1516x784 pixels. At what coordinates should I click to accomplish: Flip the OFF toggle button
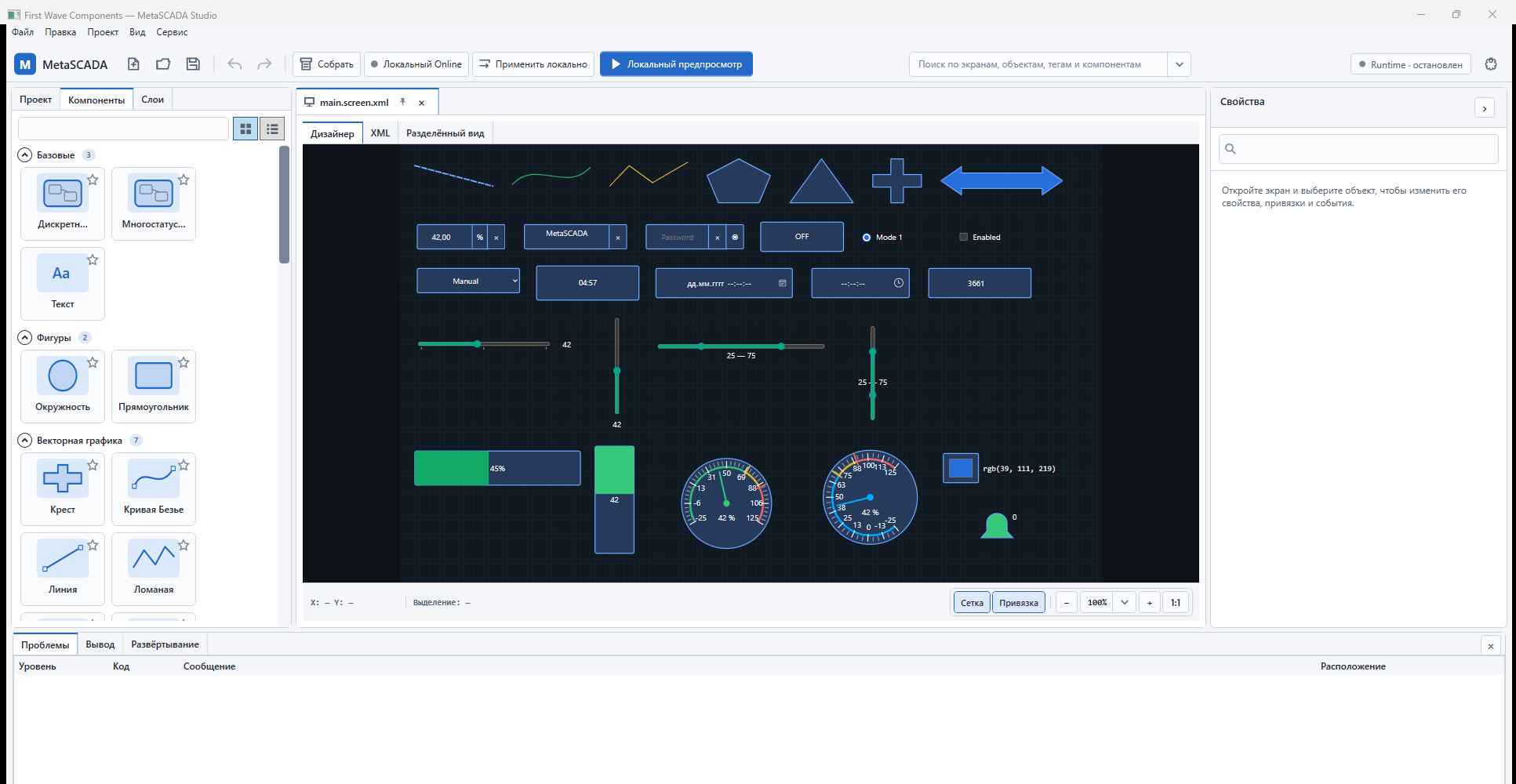tap(802, 236)
